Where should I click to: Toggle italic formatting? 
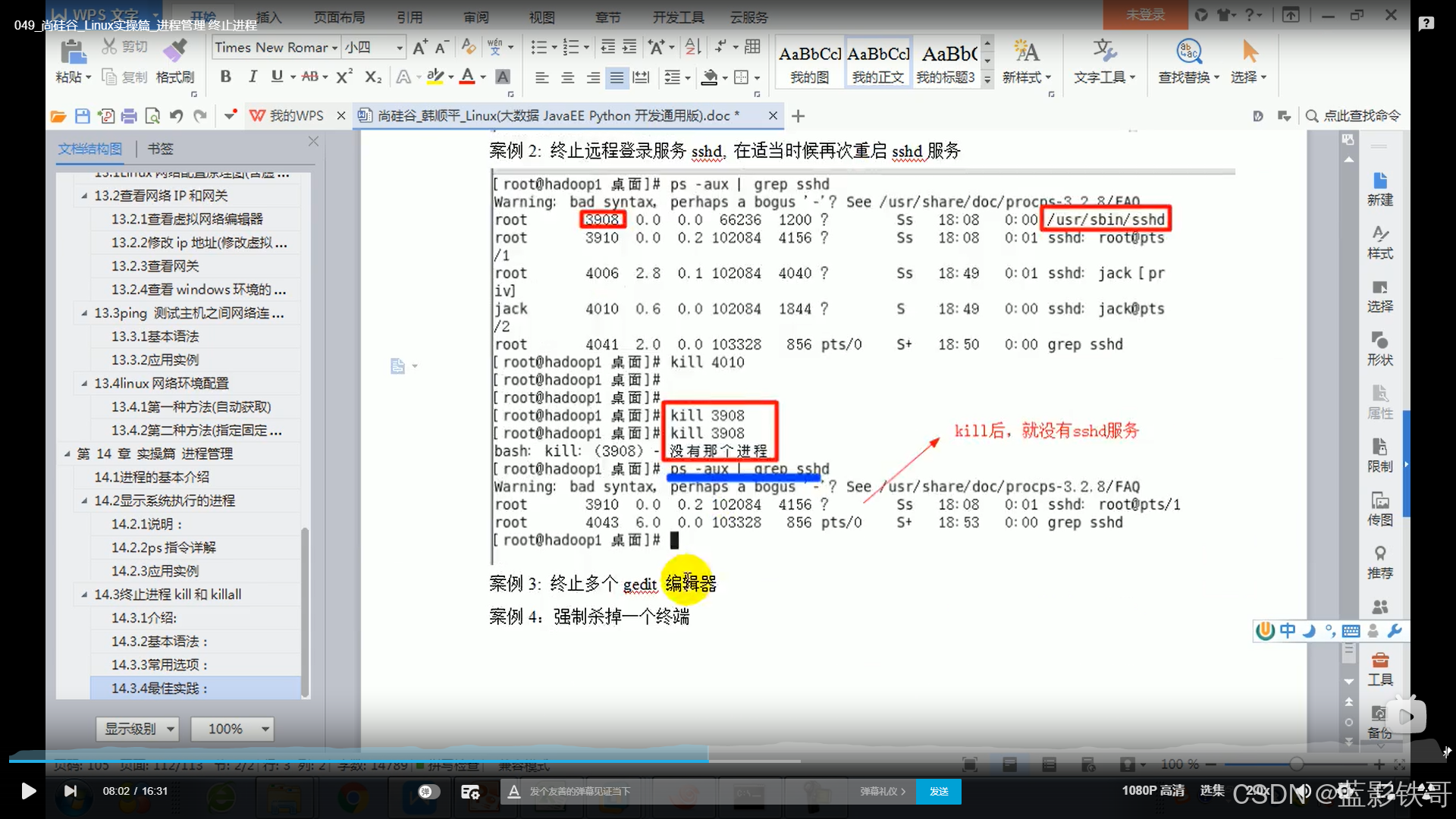(x=253, y=77)
